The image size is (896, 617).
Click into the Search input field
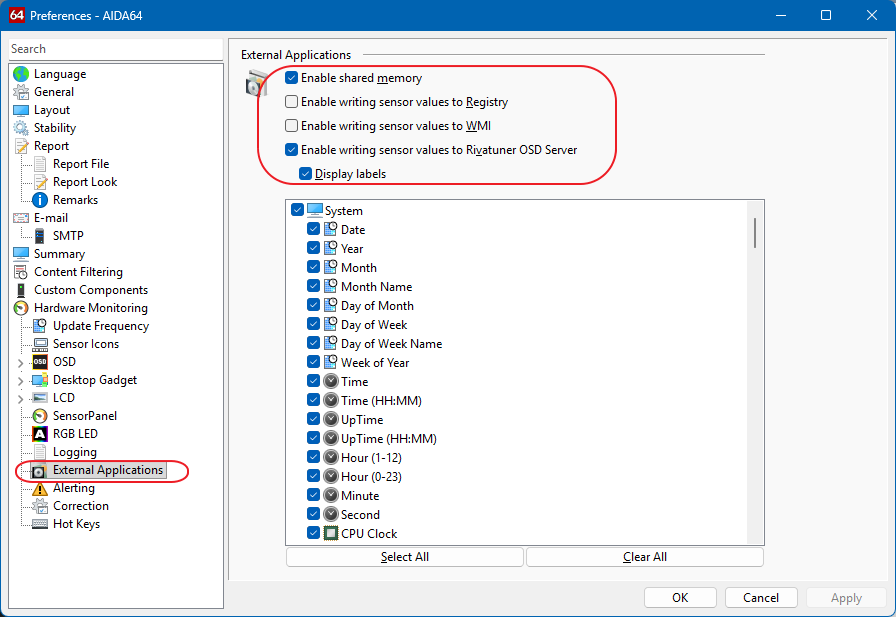114,49
